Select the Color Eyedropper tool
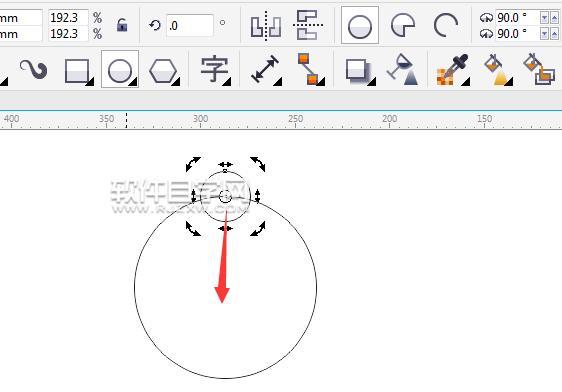This screenshot has height=392, width=562. (452, 70)
